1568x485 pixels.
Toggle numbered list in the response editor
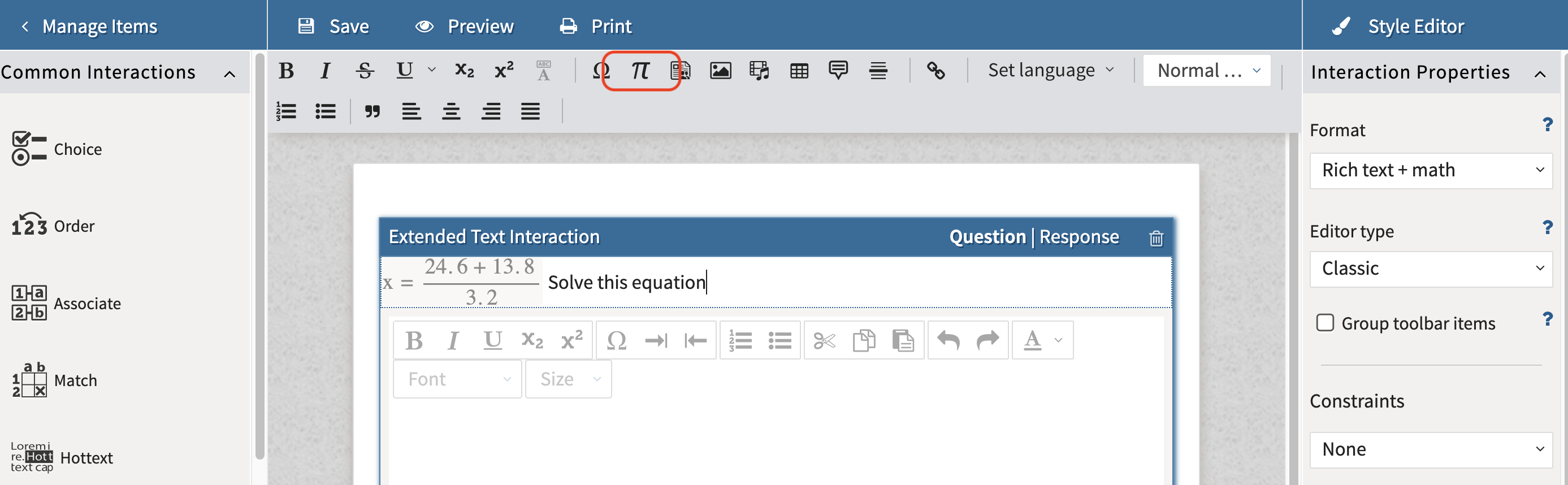coord(740,340)
